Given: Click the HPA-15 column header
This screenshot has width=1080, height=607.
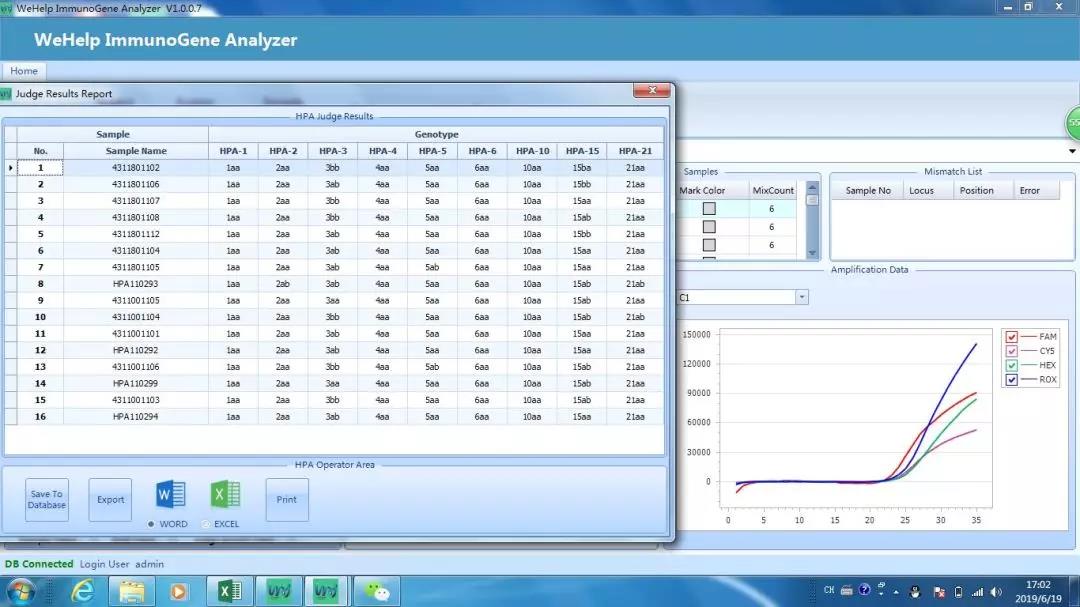Looking at the screenshot, I should pyautogui.click(x=582, y=151).
